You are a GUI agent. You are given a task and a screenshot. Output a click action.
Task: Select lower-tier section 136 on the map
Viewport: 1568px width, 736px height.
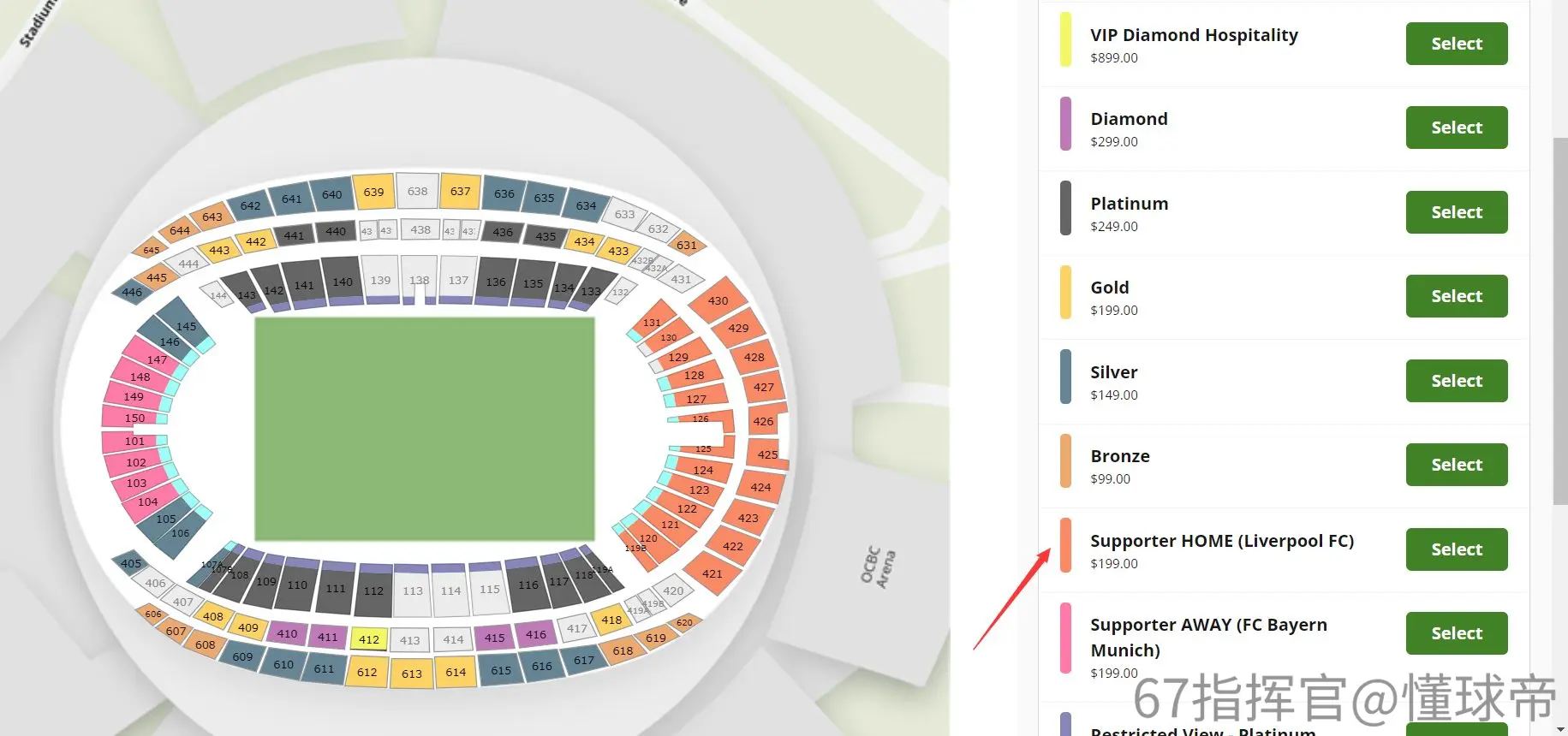496,280
